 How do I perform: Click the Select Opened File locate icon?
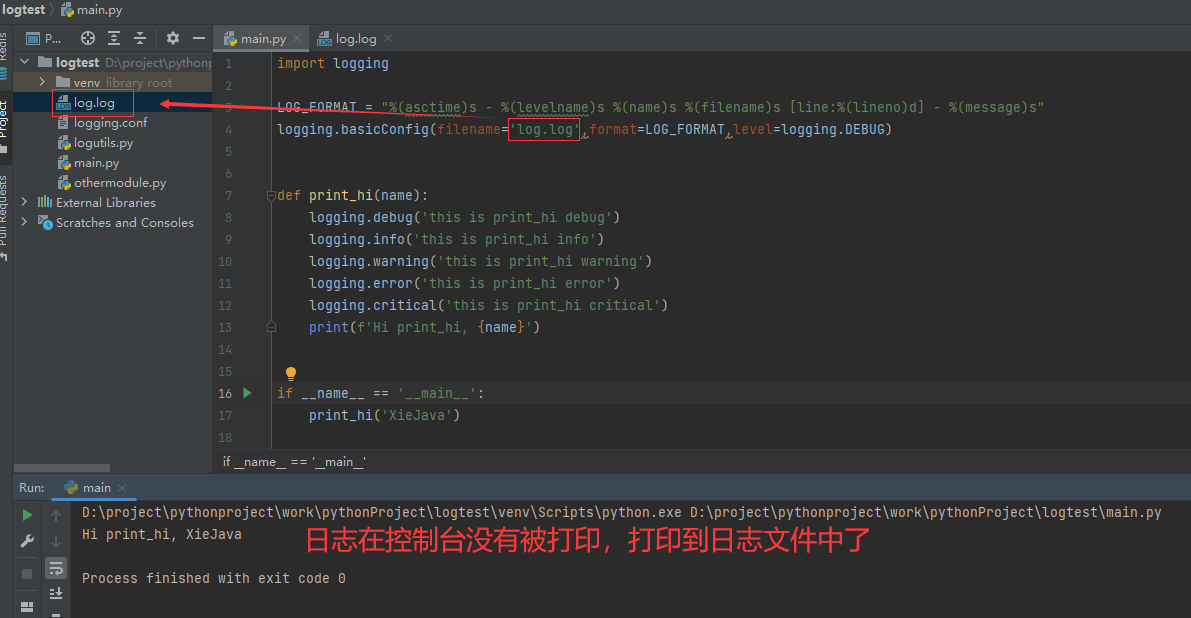click(x=88, y=38)
